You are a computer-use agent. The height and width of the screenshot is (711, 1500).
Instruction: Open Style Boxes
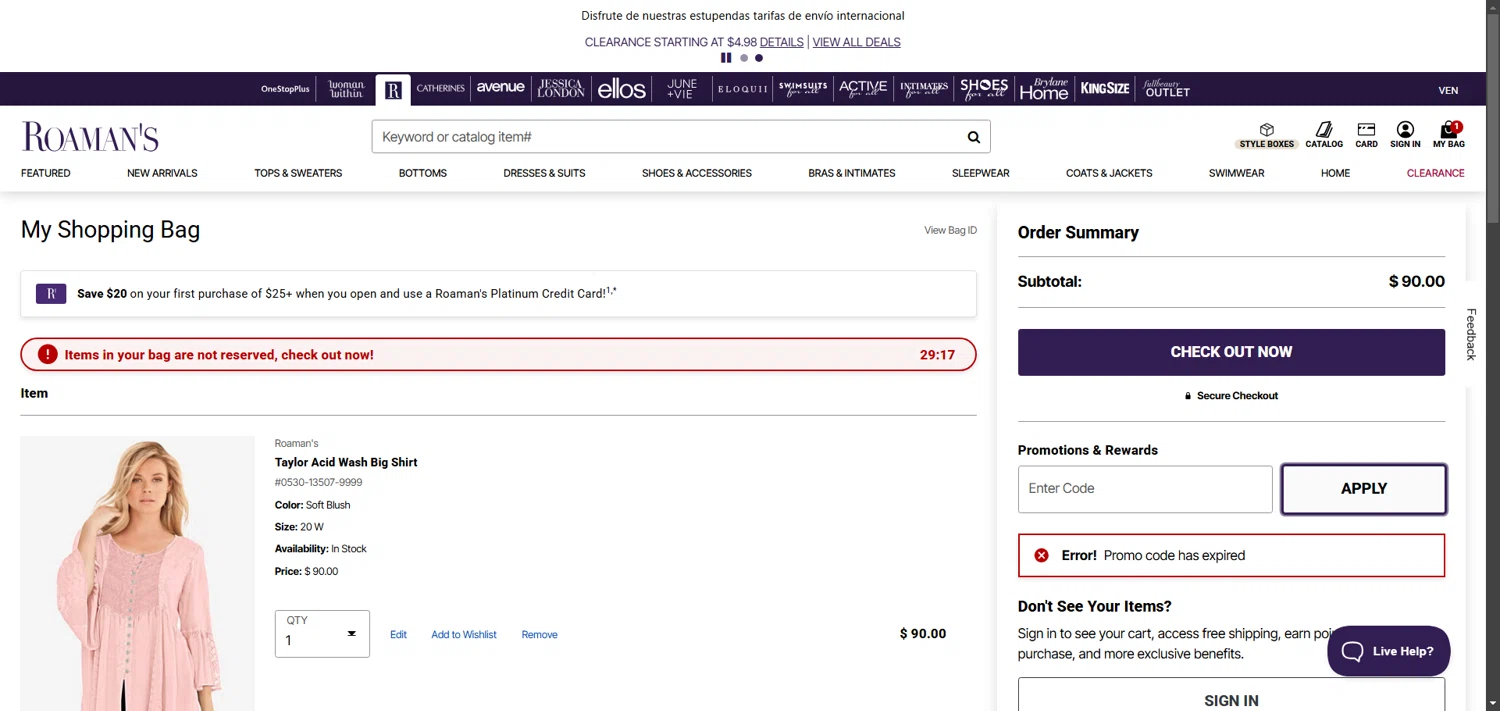(x=1267, y=135)
